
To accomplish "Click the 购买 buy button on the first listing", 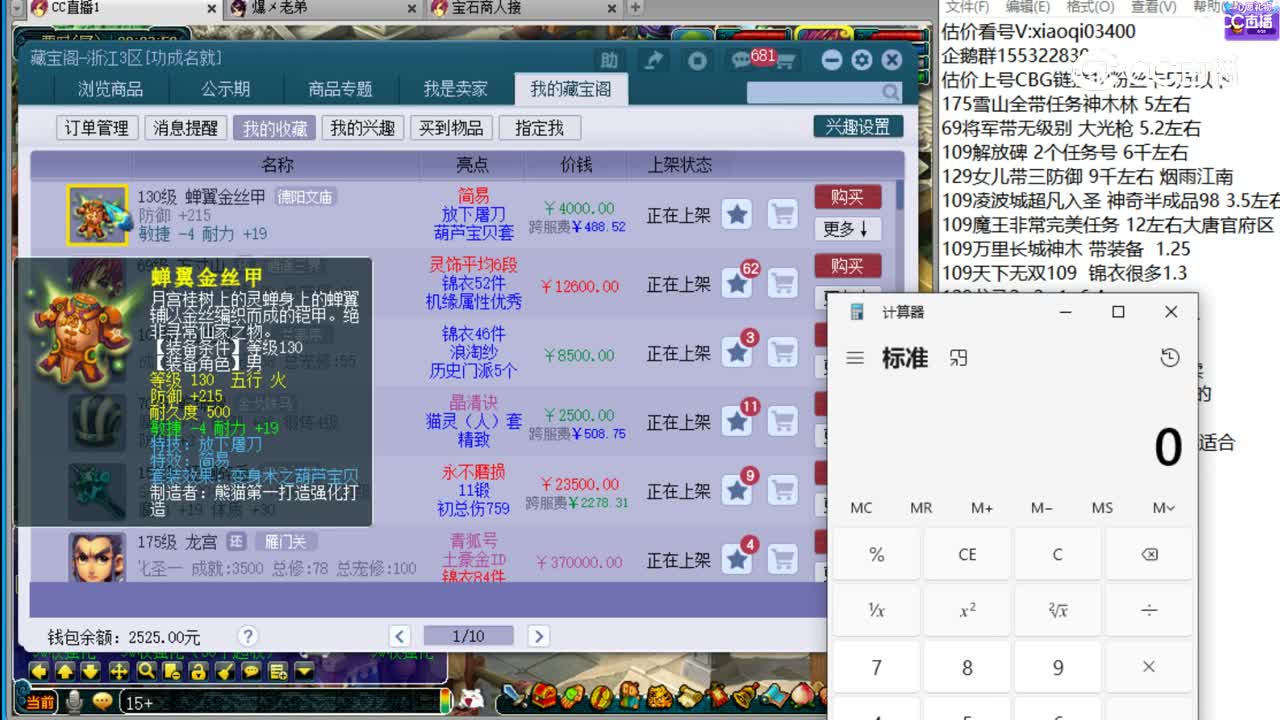I will coord(847,196).
